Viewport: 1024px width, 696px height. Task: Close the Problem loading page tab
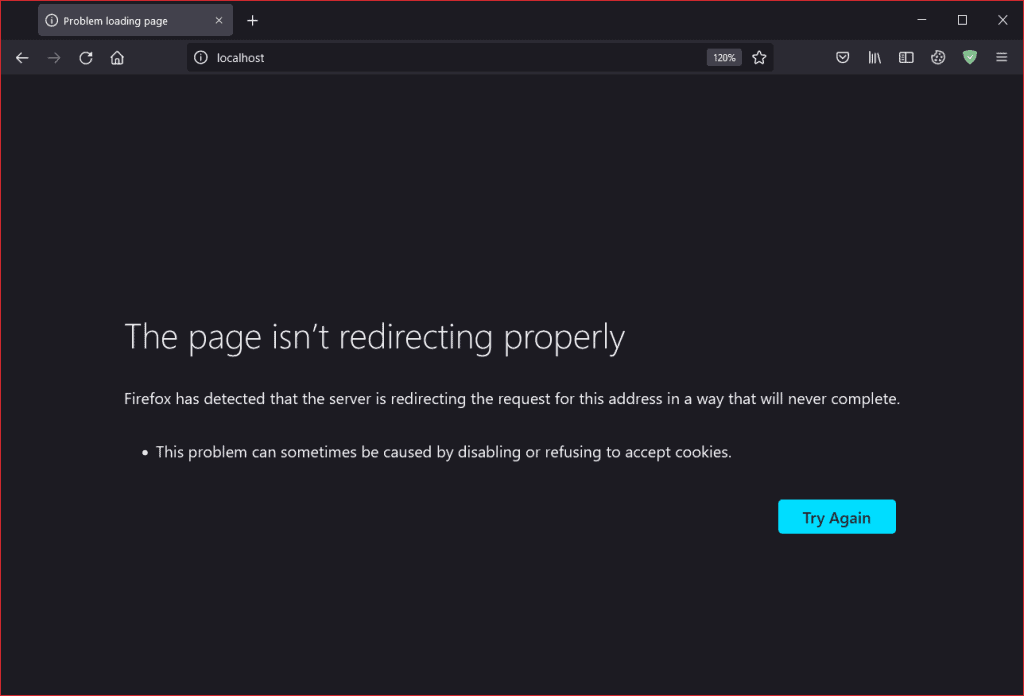tap(219, 21)
